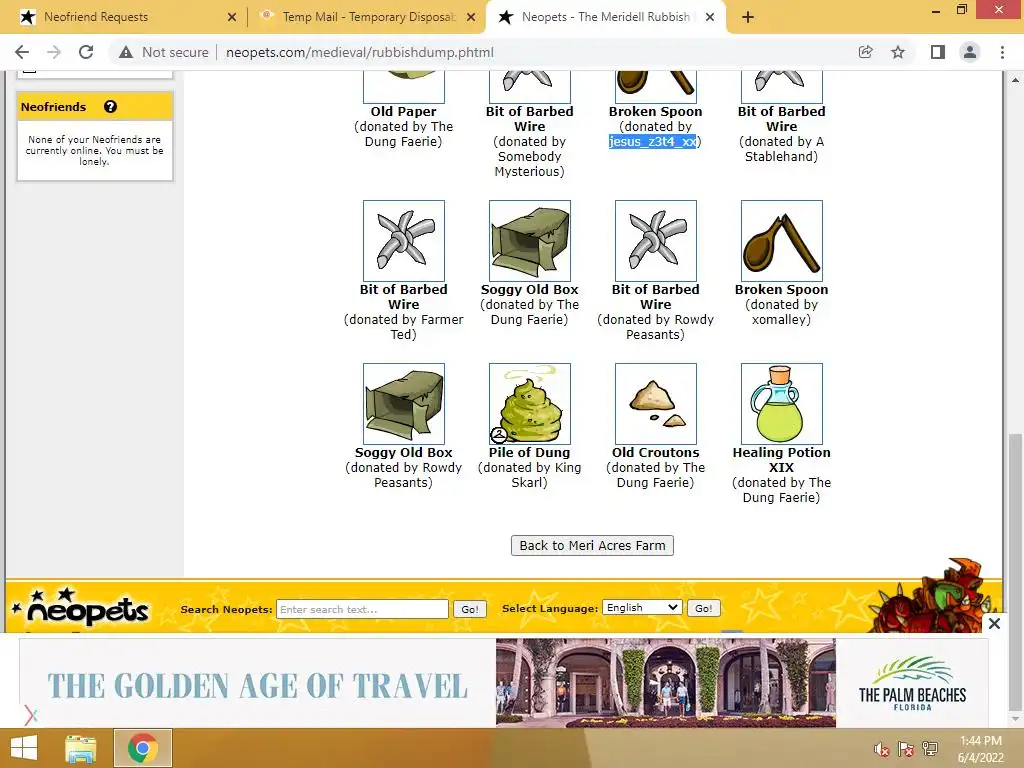Select the Old Croutons item image
Viewport: 1024px width, 768px height.
(656, 404)
